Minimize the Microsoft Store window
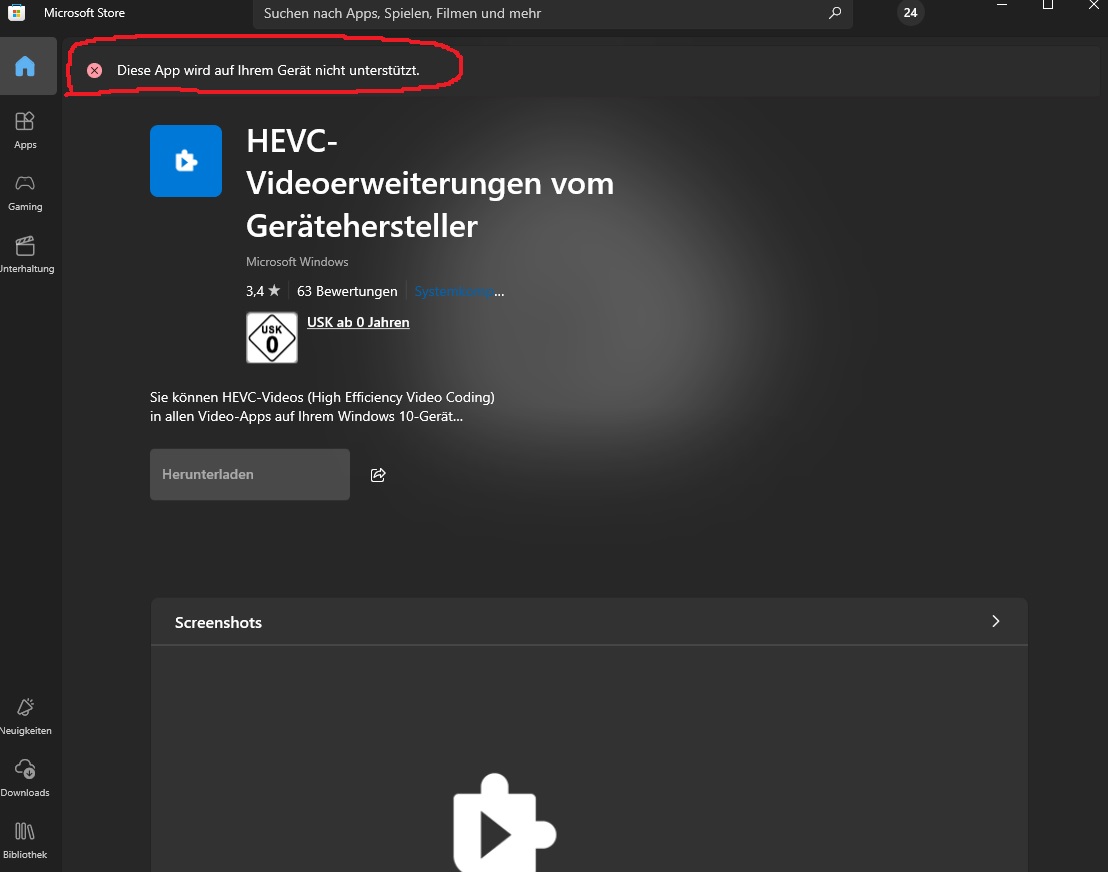The image size is (1108, 872). pos(1001,6)
